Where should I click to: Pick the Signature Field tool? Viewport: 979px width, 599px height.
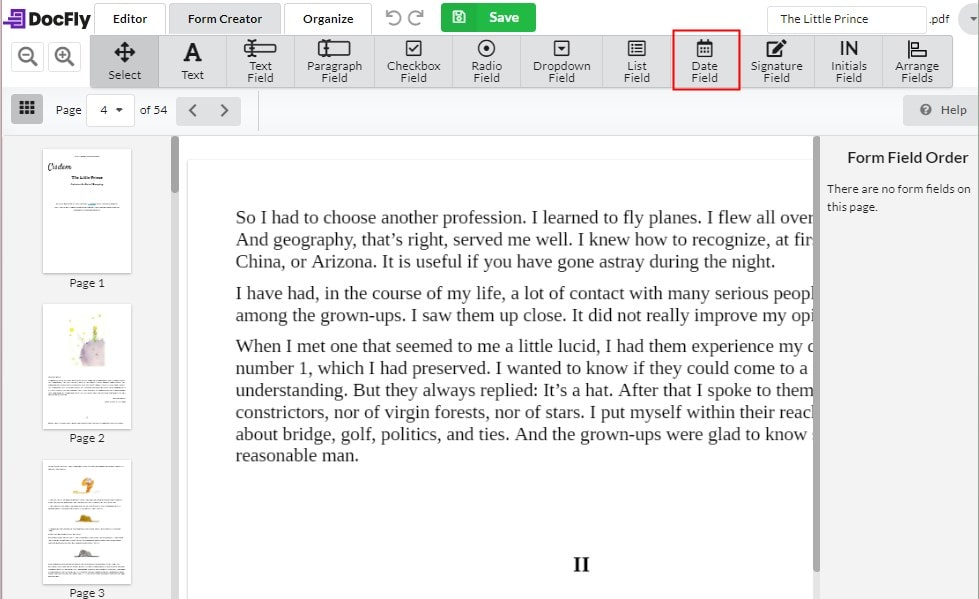(x=777, y=61)
